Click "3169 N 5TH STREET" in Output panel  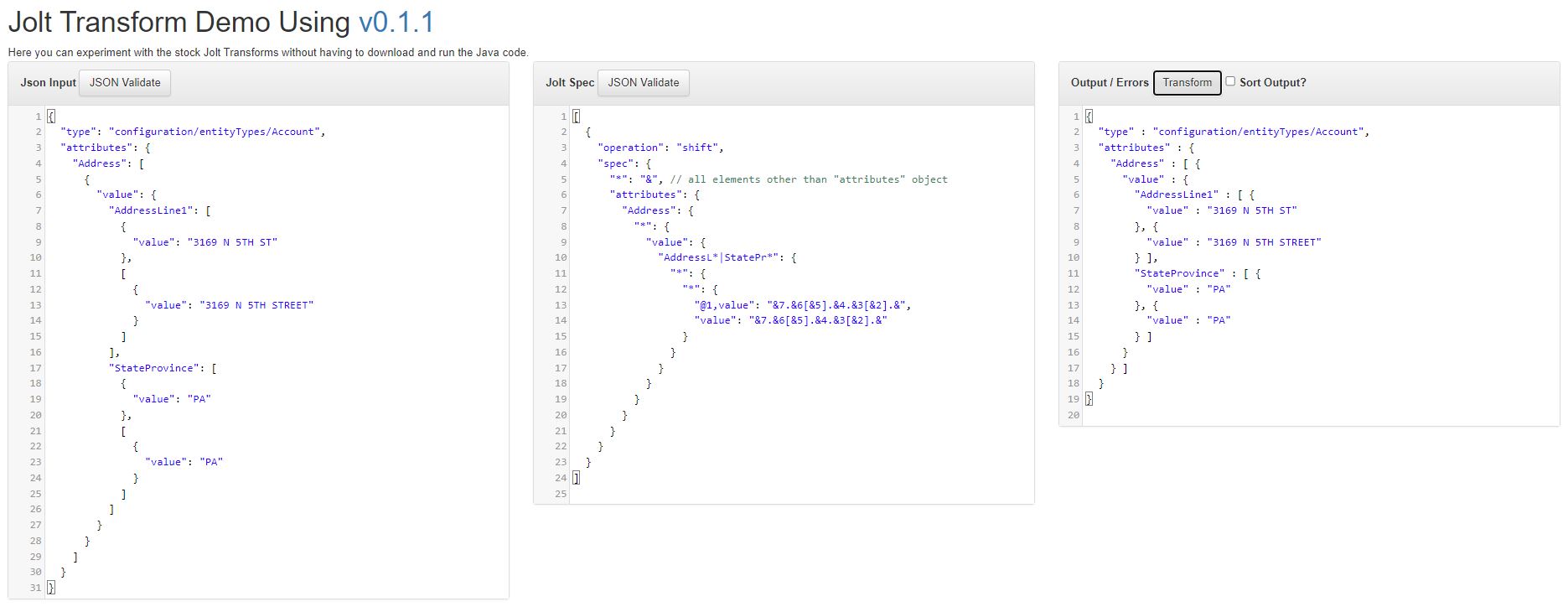point(1264,242)
